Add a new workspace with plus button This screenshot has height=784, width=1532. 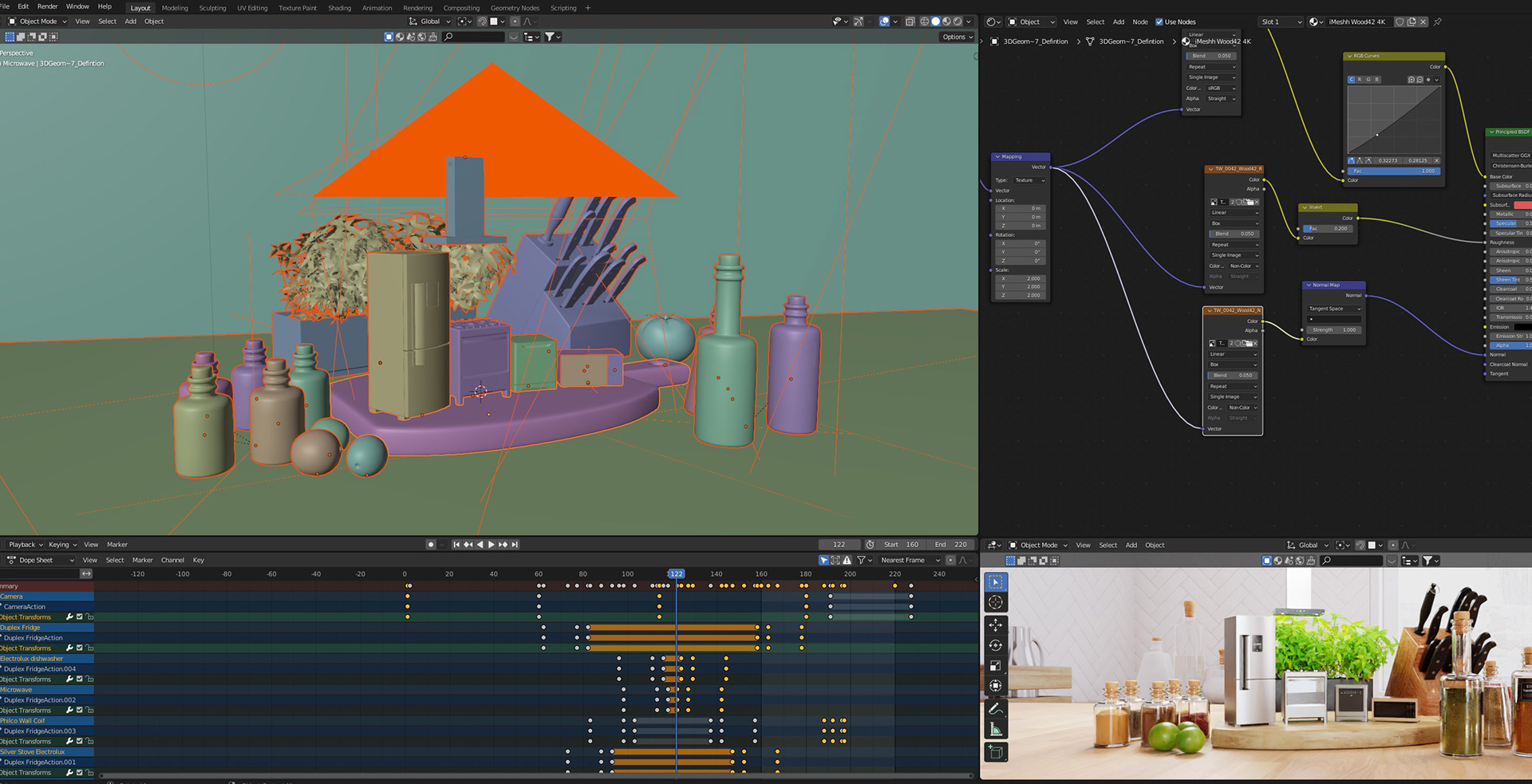coord(588,8)
